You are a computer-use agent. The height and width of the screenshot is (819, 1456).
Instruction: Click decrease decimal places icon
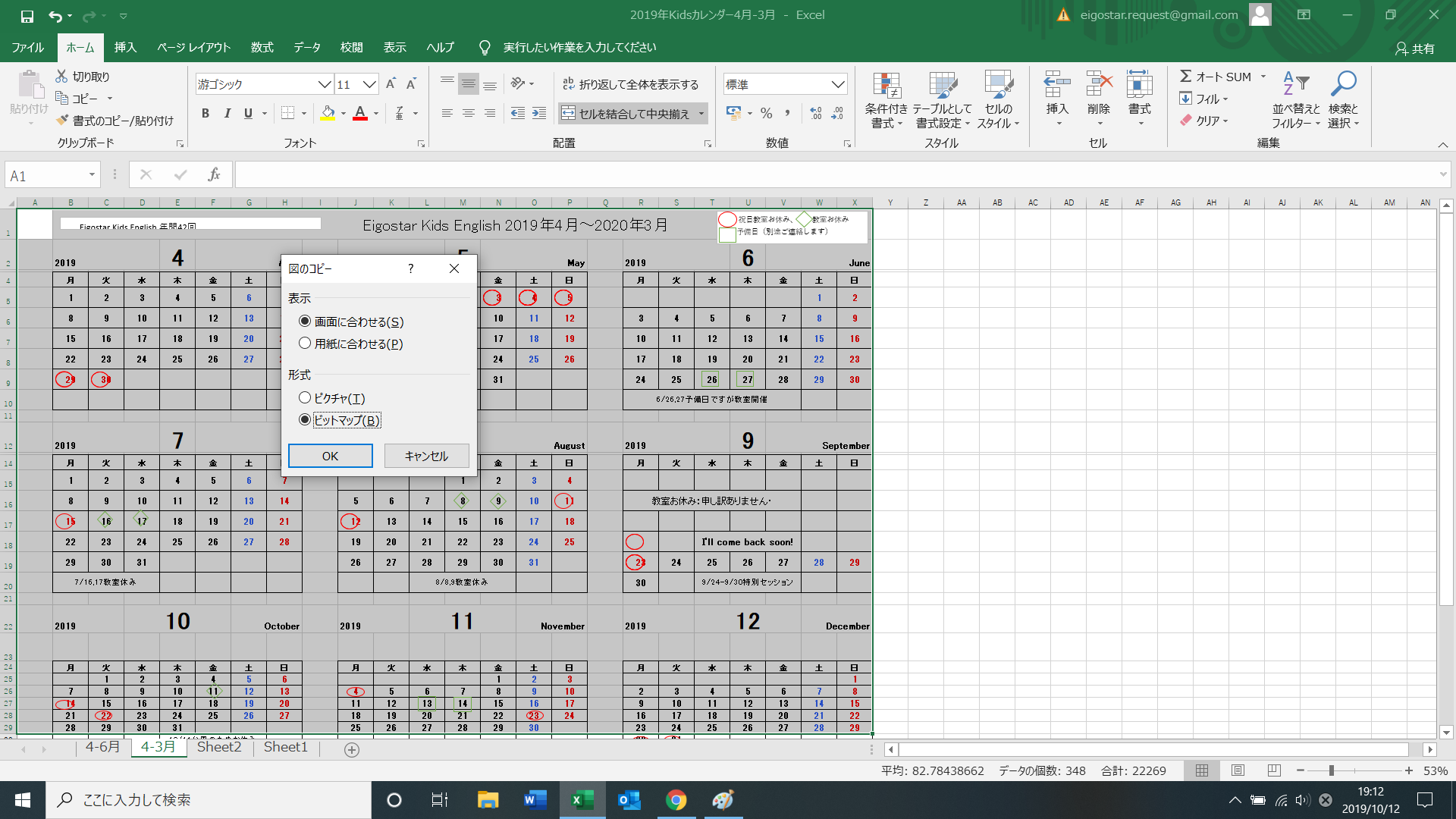(837, 114)
